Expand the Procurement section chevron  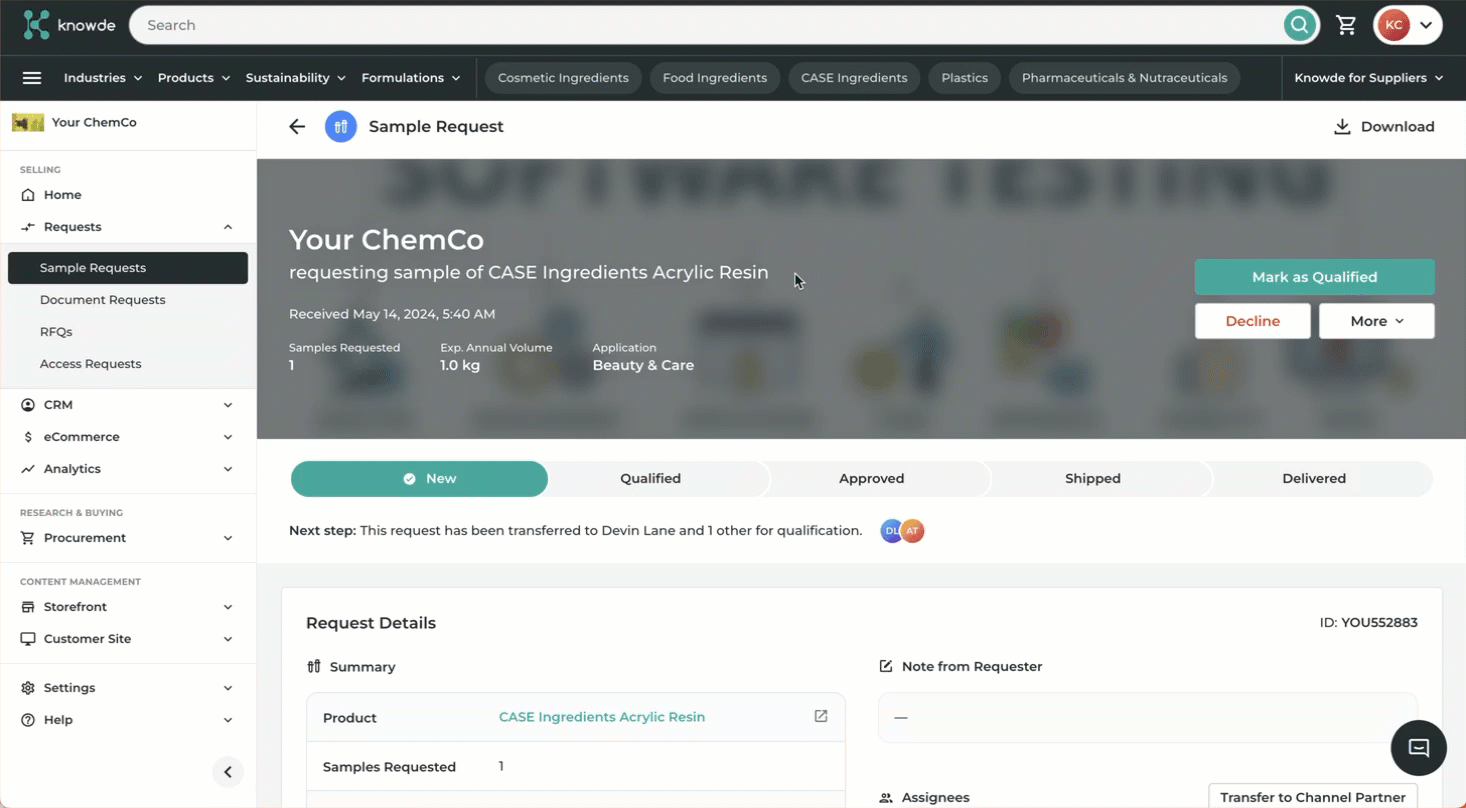point(228,538)
